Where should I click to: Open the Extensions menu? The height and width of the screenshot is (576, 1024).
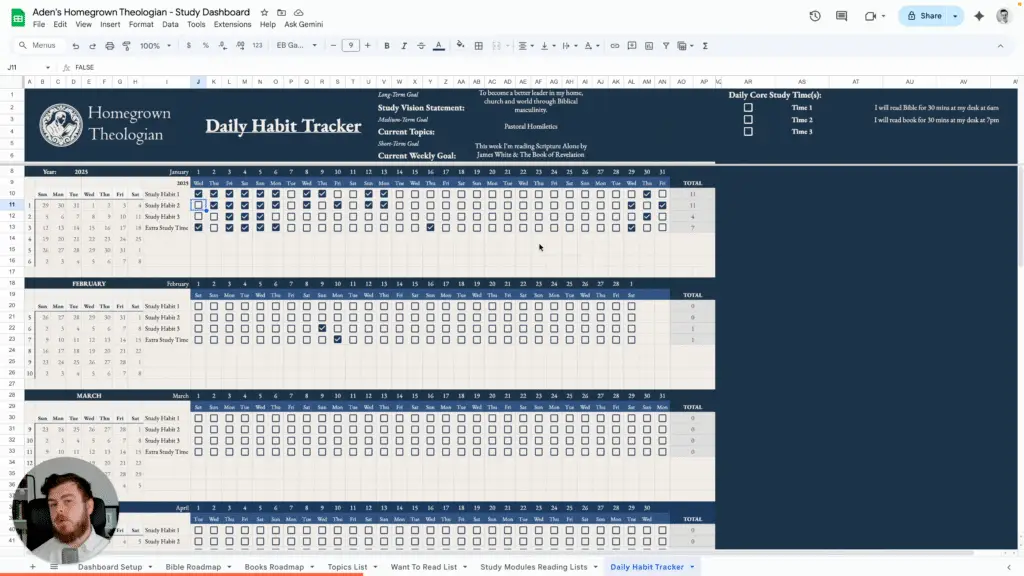pos(232,24)
